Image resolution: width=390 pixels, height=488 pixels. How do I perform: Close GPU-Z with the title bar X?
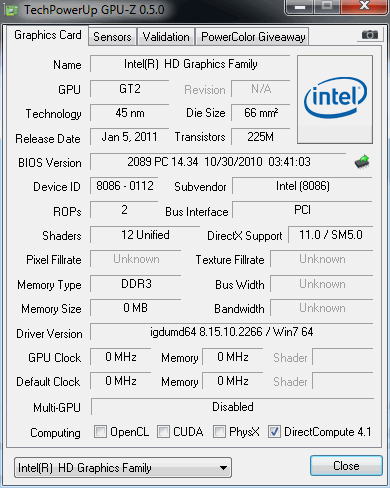point(365,6)
